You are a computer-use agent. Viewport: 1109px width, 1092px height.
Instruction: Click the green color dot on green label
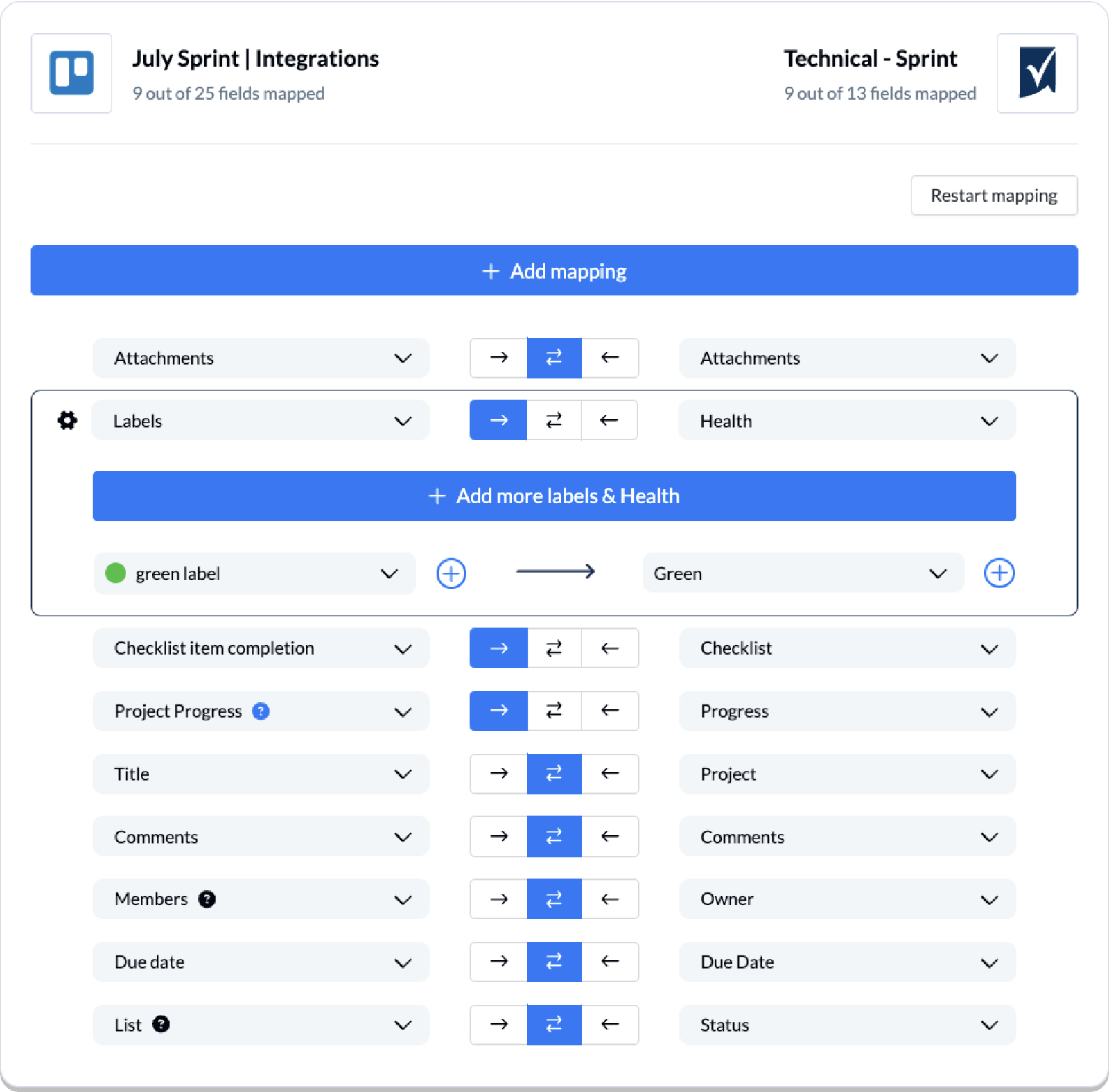pyautogui.click(x=116, y=573)
